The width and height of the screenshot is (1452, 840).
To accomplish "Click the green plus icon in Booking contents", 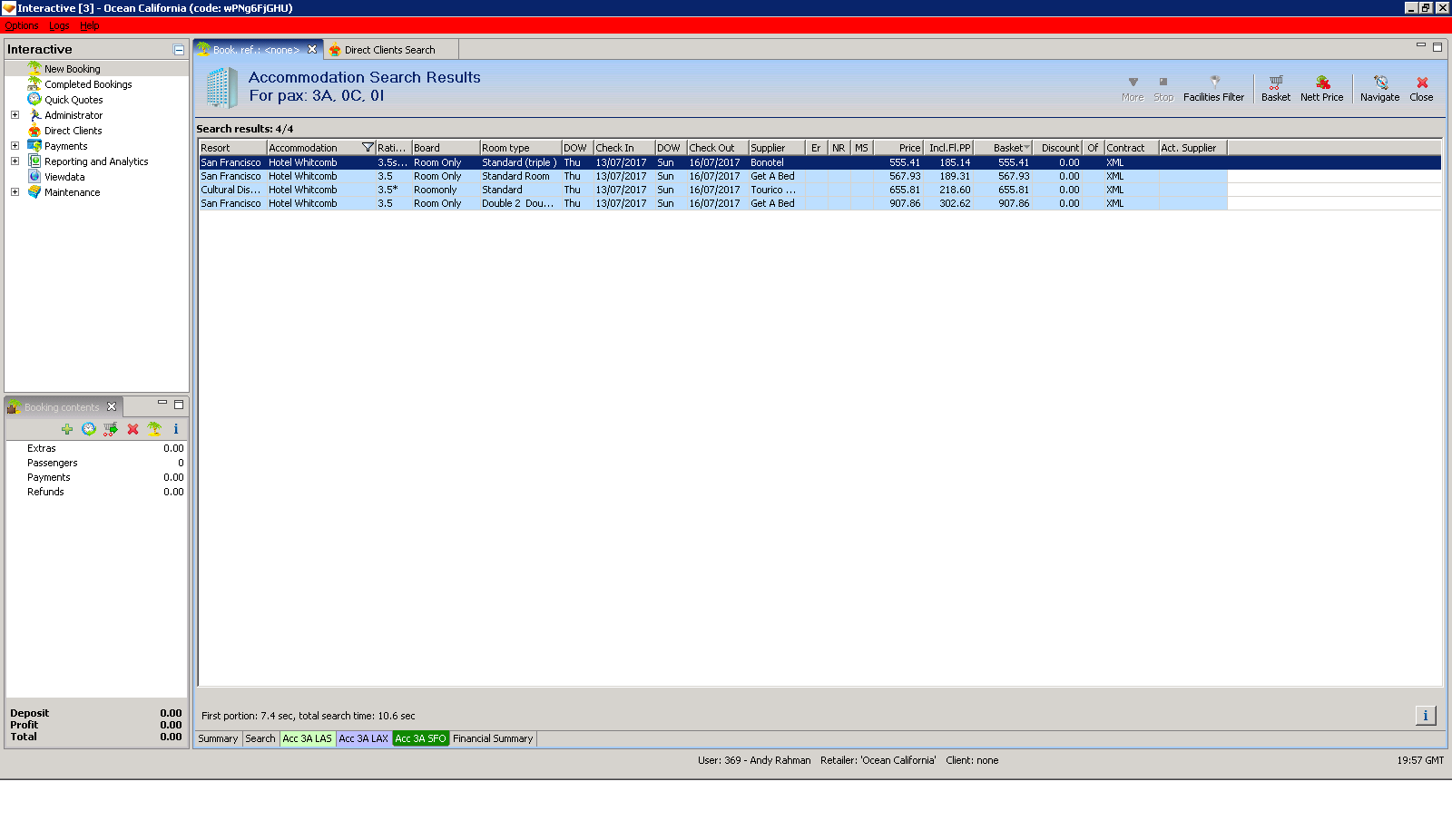I will 67,429.
